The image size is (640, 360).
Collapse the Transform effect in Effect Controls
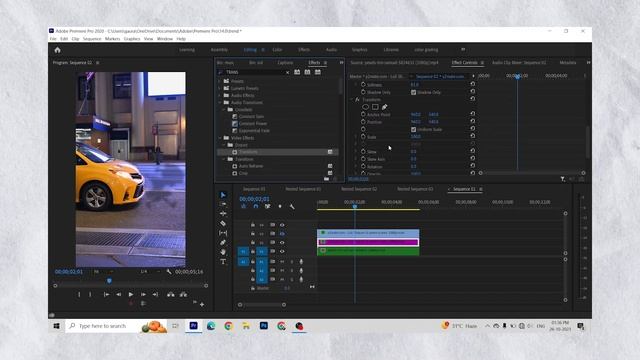coord(352,100)
